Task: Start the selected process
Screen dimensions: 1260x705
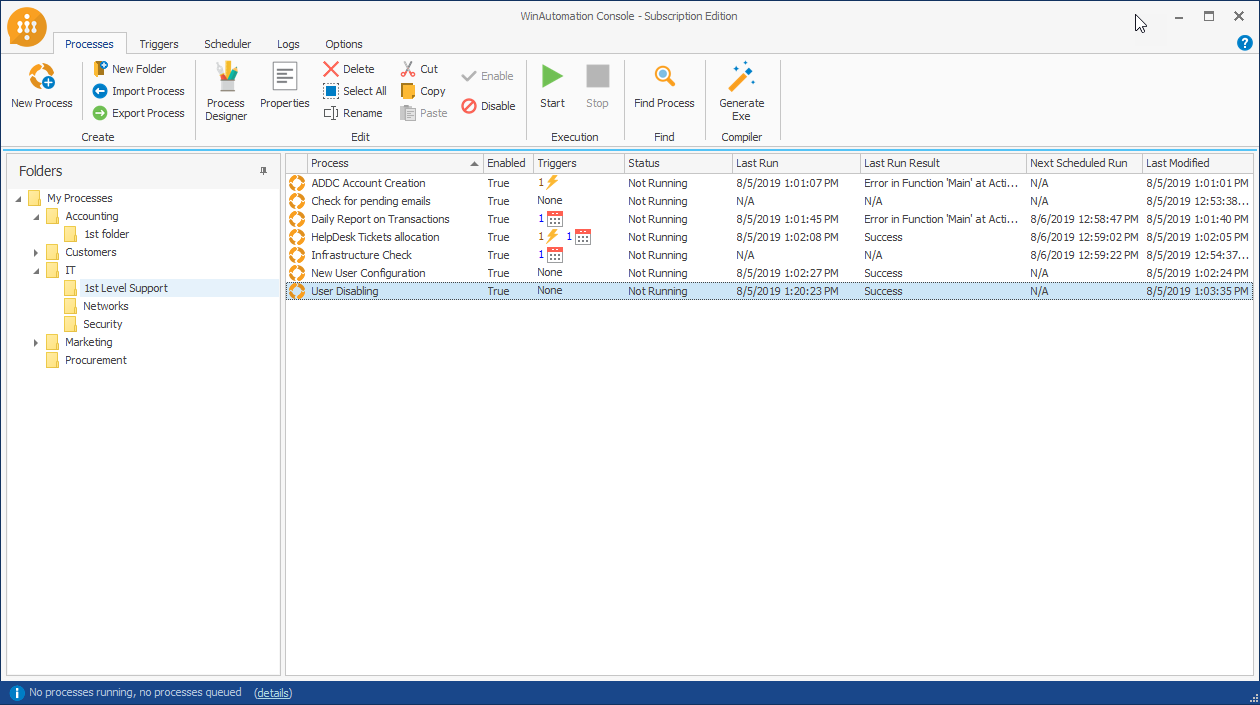Action: [x=552, y=78]
